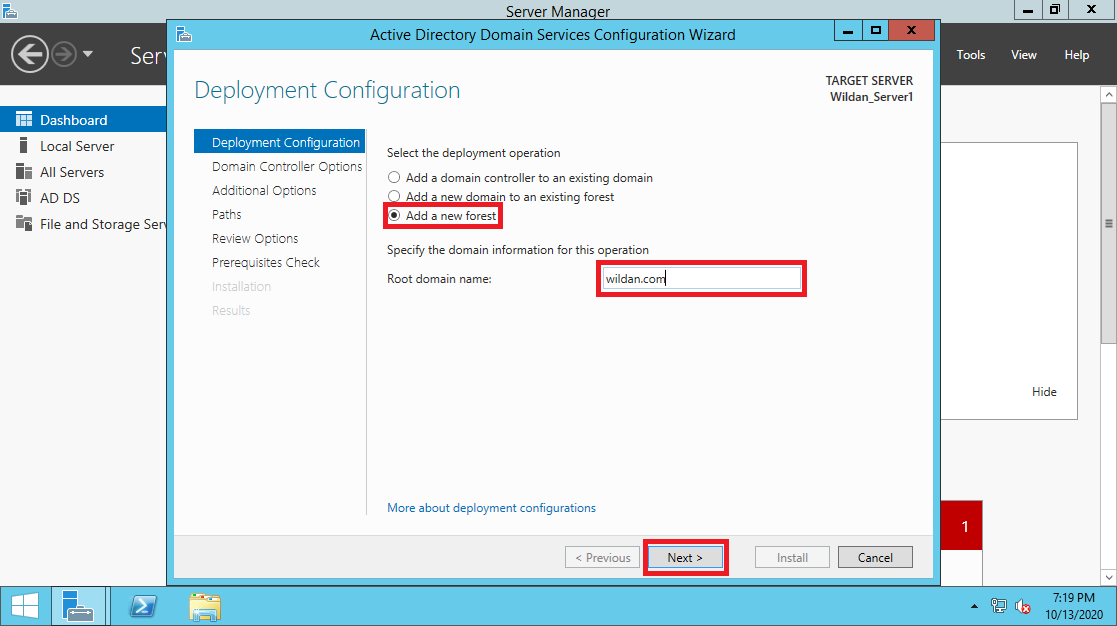This screenshot has width=1117, height=626.
Task: Click the Server Manager forward arrow
Action: (64, 54)
